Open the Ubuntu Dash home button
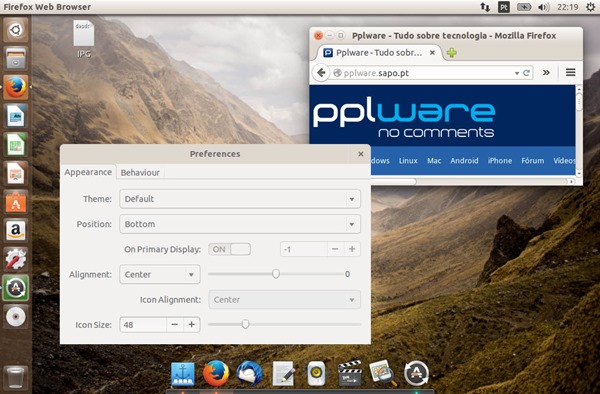The image size is (600, 394). point(16,29)
